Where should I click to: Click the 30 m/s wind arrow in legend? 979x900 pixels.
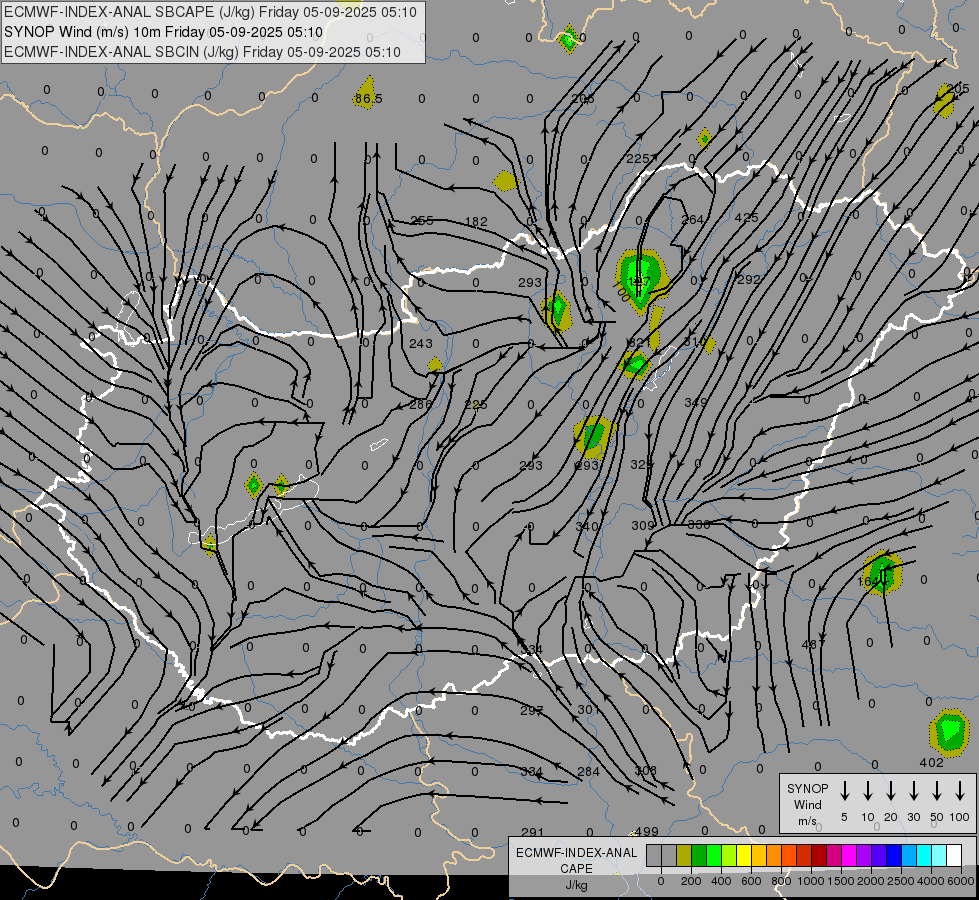(x=914, y=790)
